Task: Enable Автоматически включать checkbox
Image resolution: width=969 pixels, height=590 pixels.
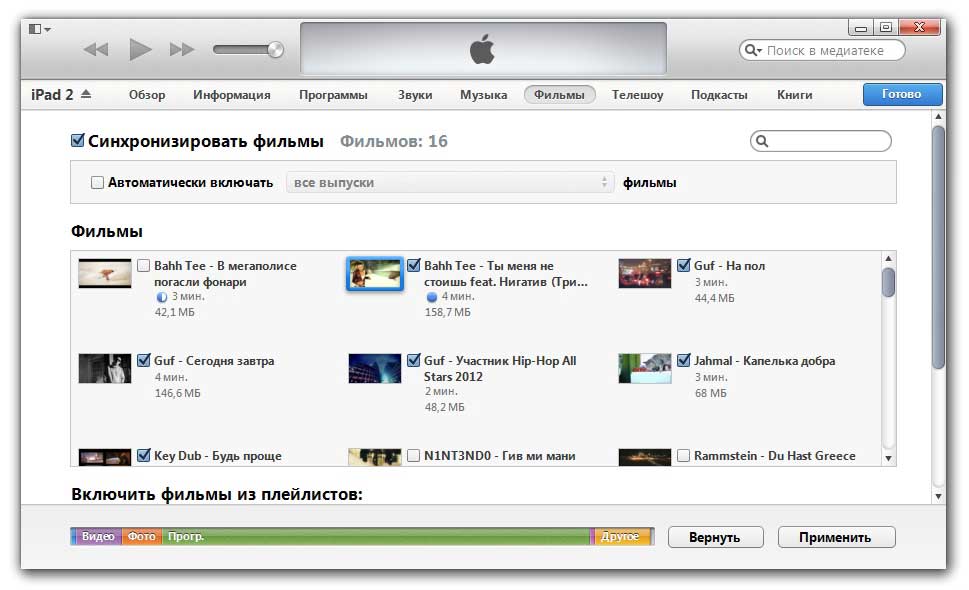Action: [x=97, y=183]
